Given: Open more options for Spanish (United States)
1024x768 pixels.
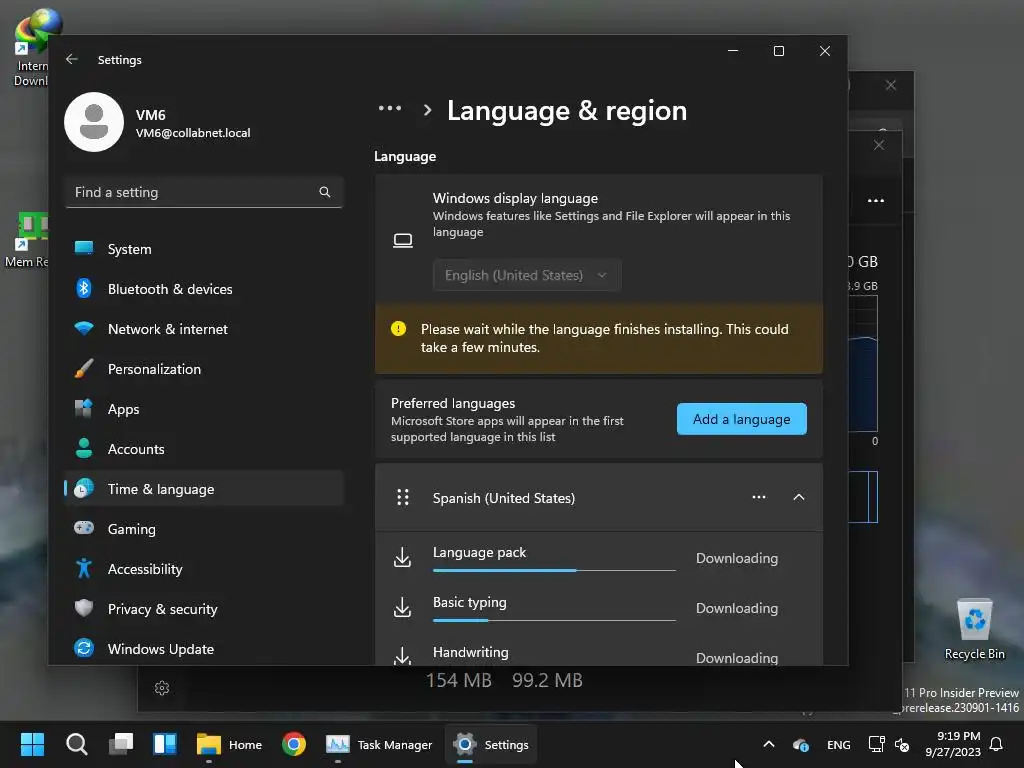Looking at the screenshot, I should 759,498.
